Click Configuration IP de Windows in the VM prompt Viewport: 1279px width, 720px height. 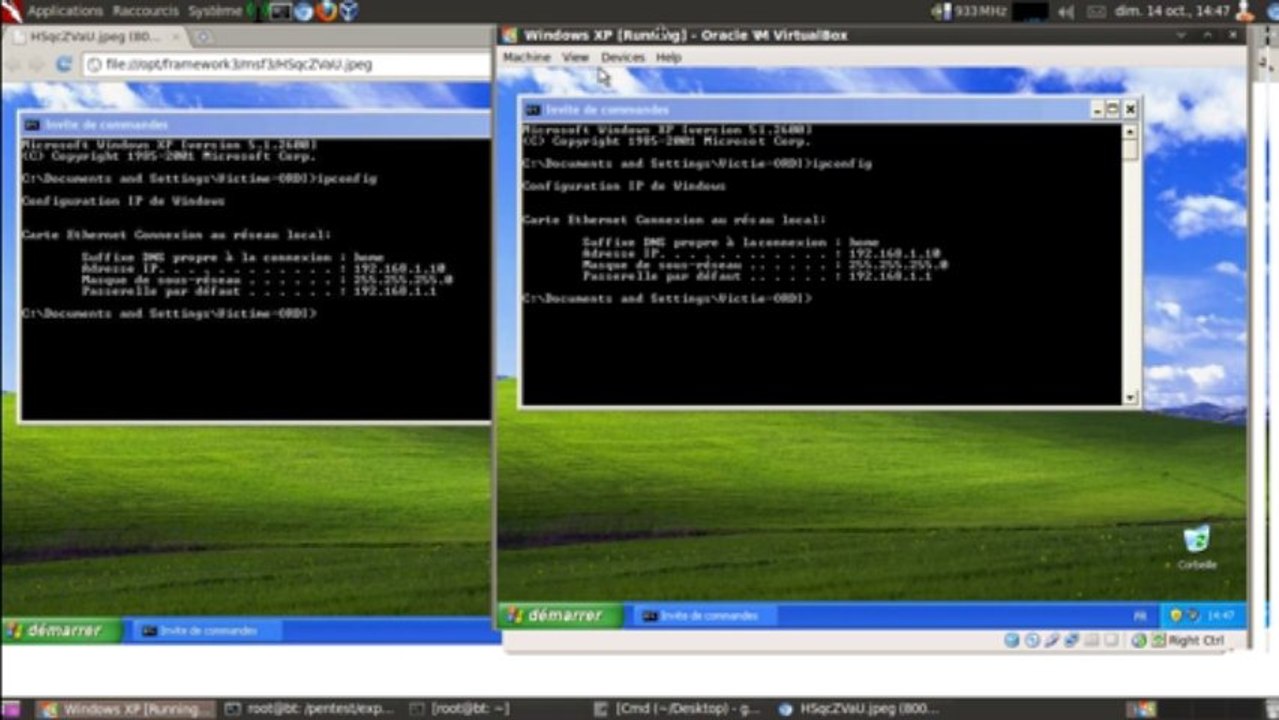(x=624, y=186)
